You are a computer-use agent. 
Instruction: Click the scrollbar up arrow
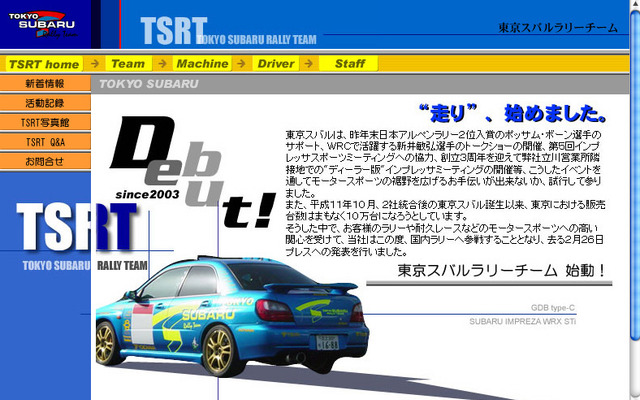(635, 4)
